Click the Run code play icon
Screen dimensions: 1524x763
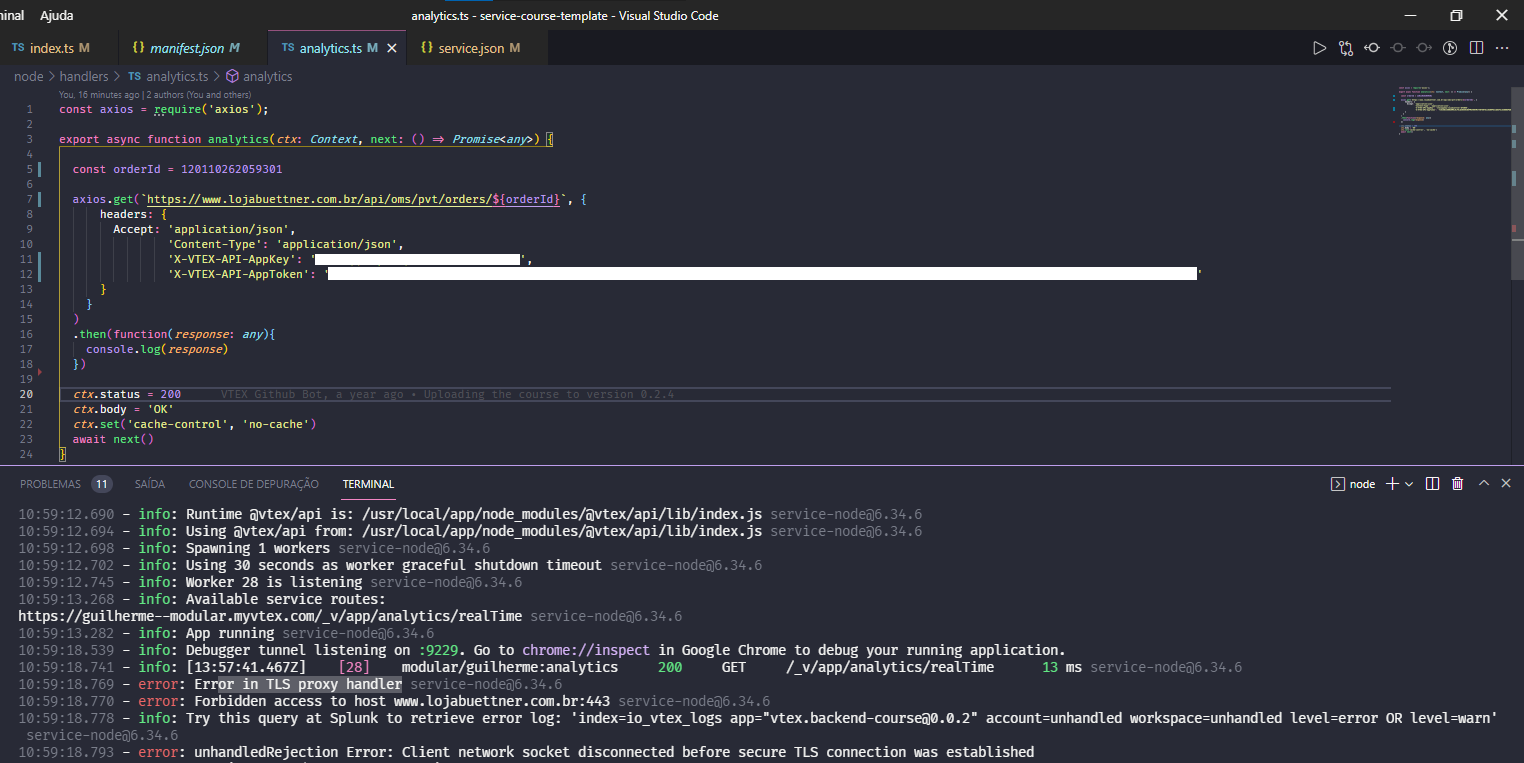(x=1319, y=48)
